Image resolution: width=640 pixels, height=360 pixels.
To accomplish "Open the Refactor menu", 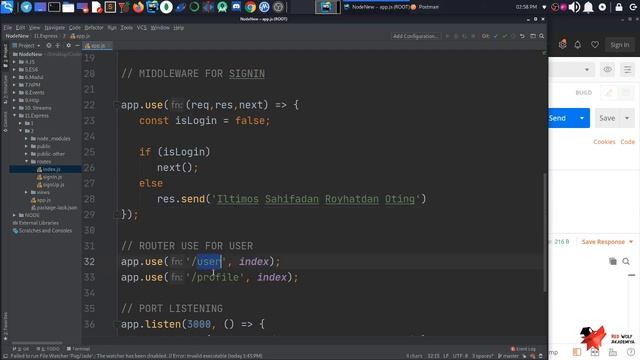I will tap(94, 28).
